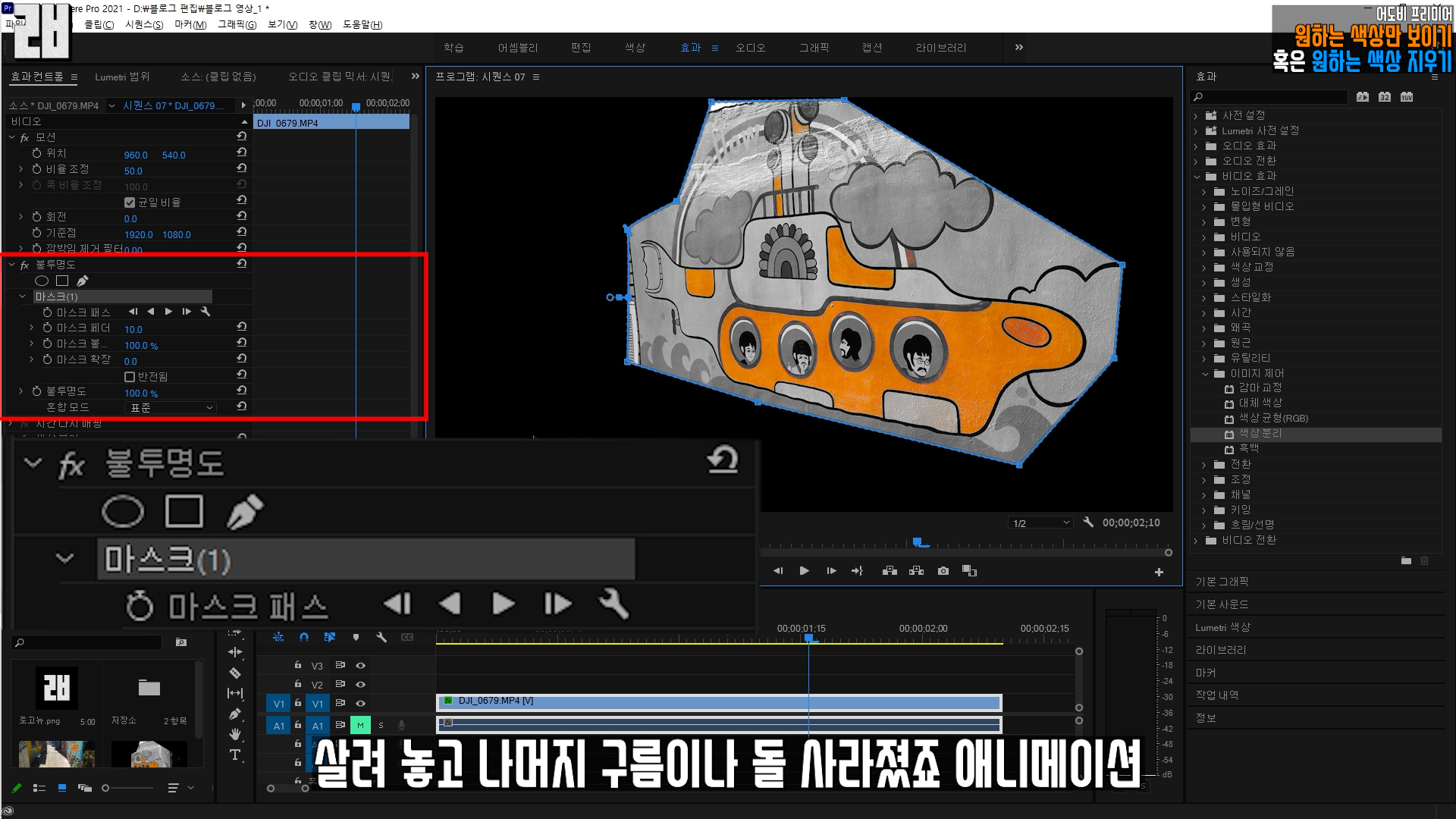
Task: Select the Type tool
Action: coord(235,755)
